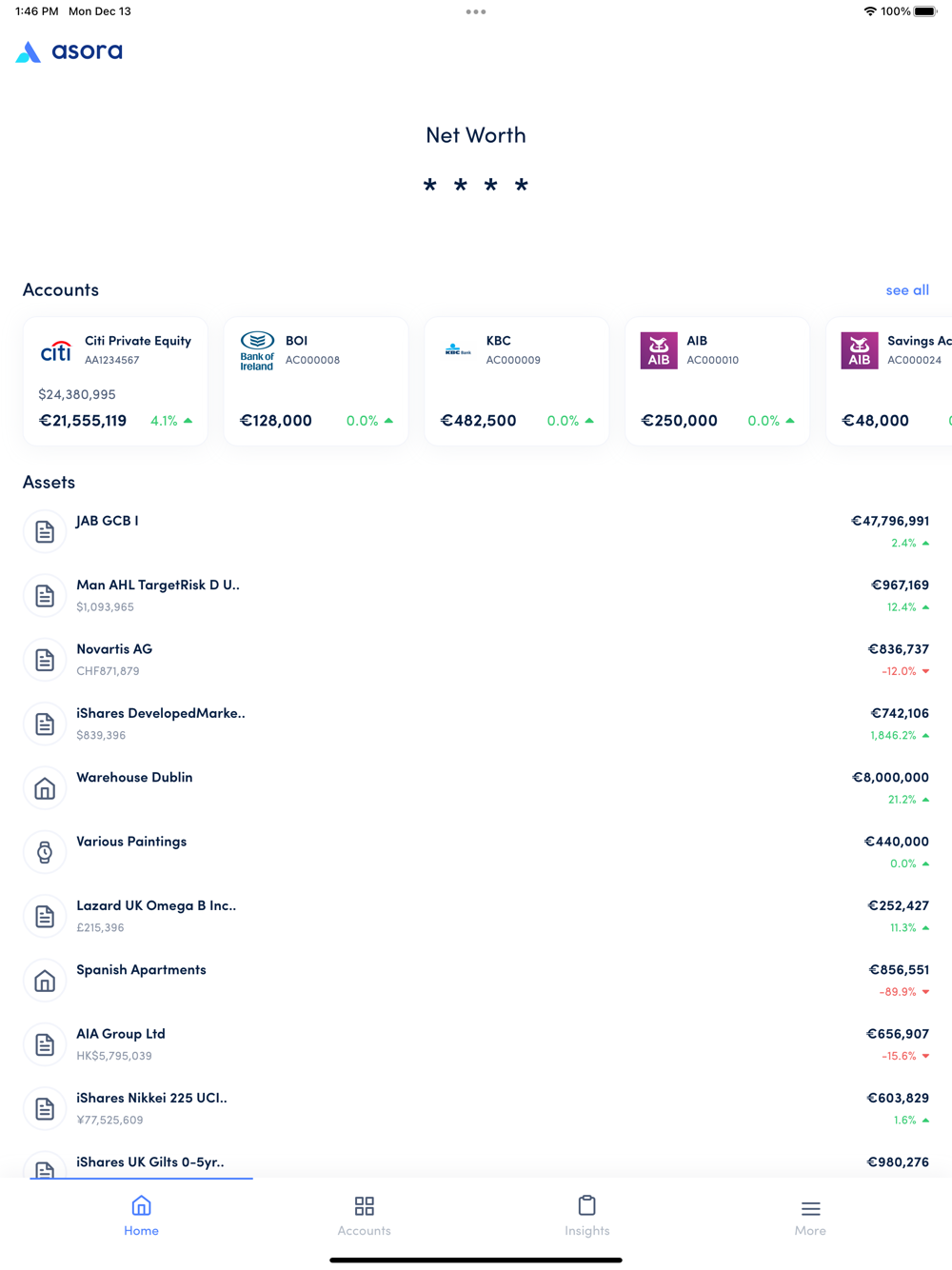Tap the Accounts section heading
The width and height of the screenshot is (952, 1270).
61,289
